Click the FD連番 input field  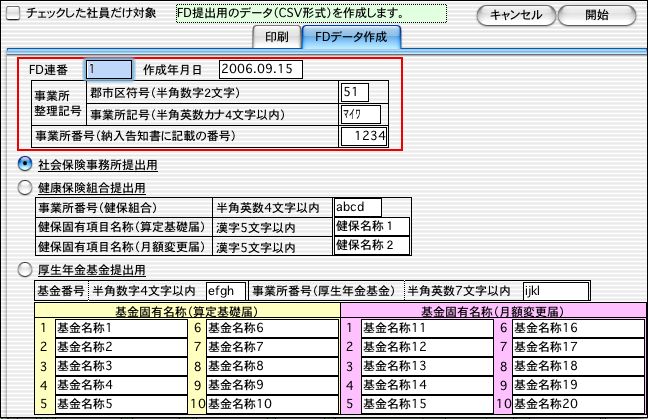(x=108, y=69)
